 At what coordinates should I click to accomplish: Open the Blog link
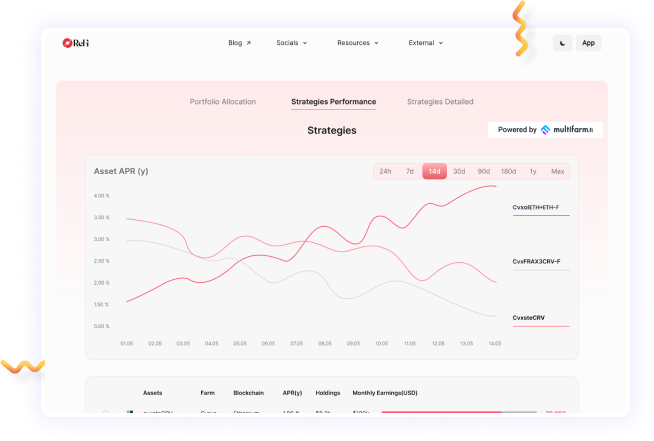click(x=235, y=43)
